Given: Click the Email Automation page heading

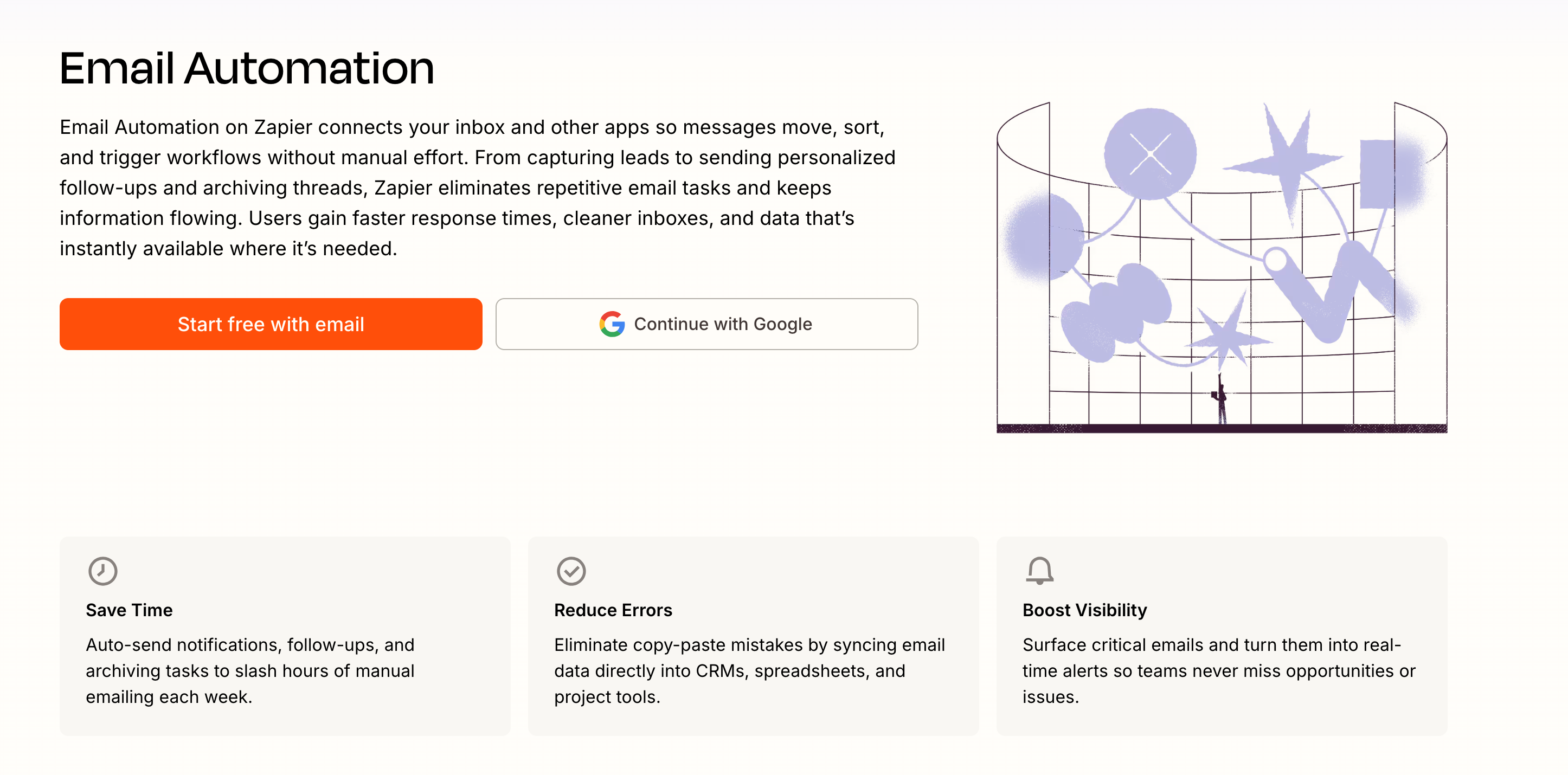Looking at the screenshot, I should tap(247, 68).
